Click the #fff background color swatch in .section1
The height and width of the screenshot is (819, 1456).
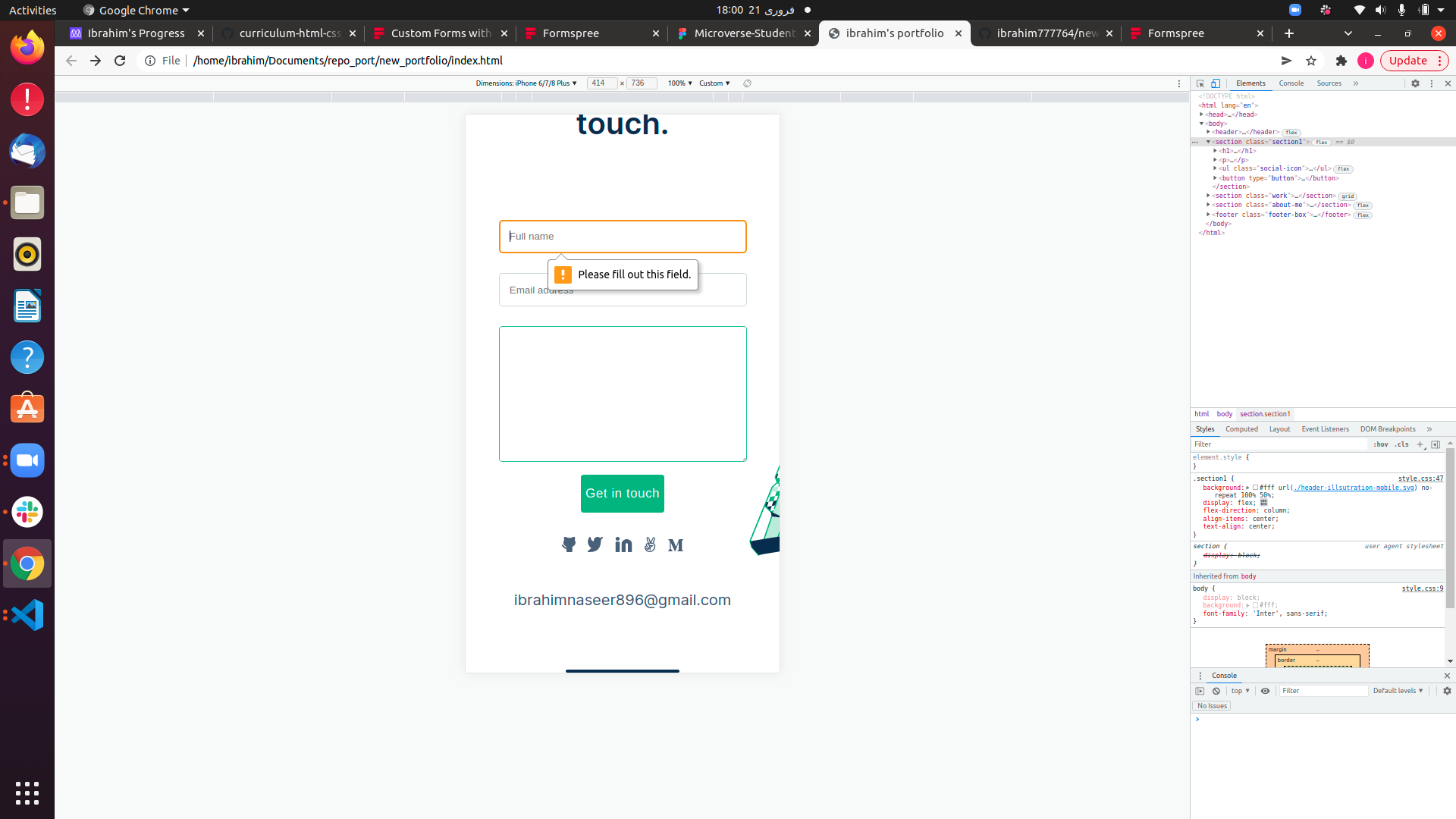click(1255, 488)
